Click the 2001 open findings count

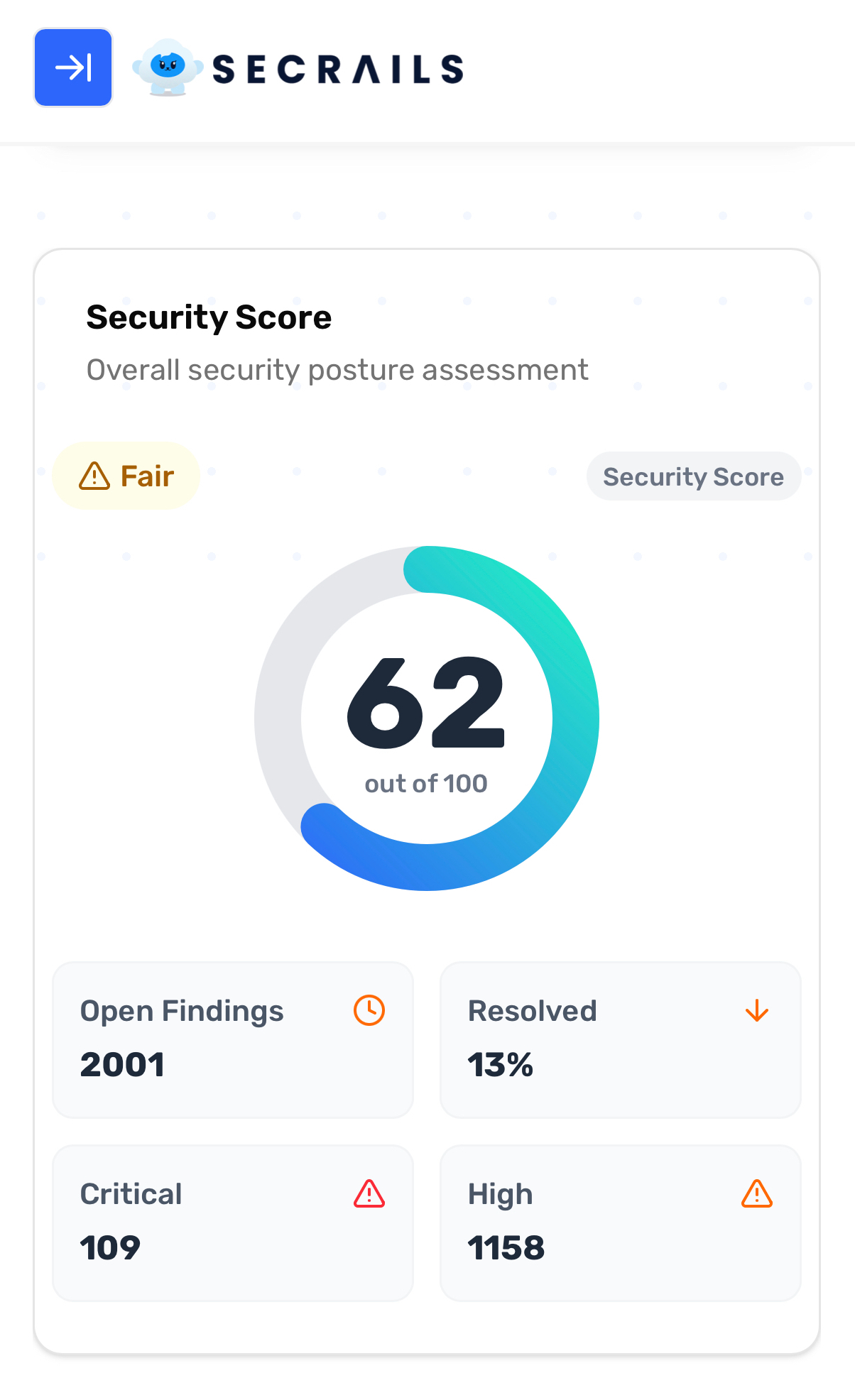122,1065
